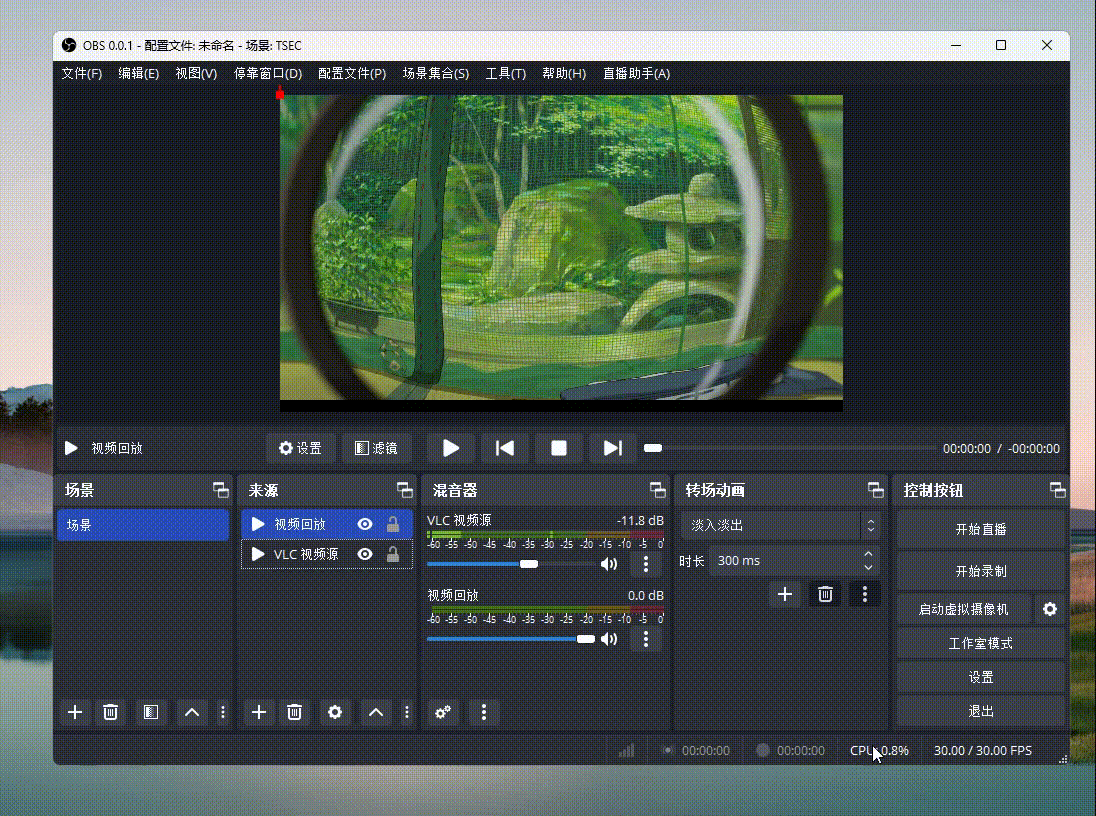The width and height of the screenshot is (1096, 816).
Task: Open VLC 视频源 mixer options menu
Action: pos(646,564)
